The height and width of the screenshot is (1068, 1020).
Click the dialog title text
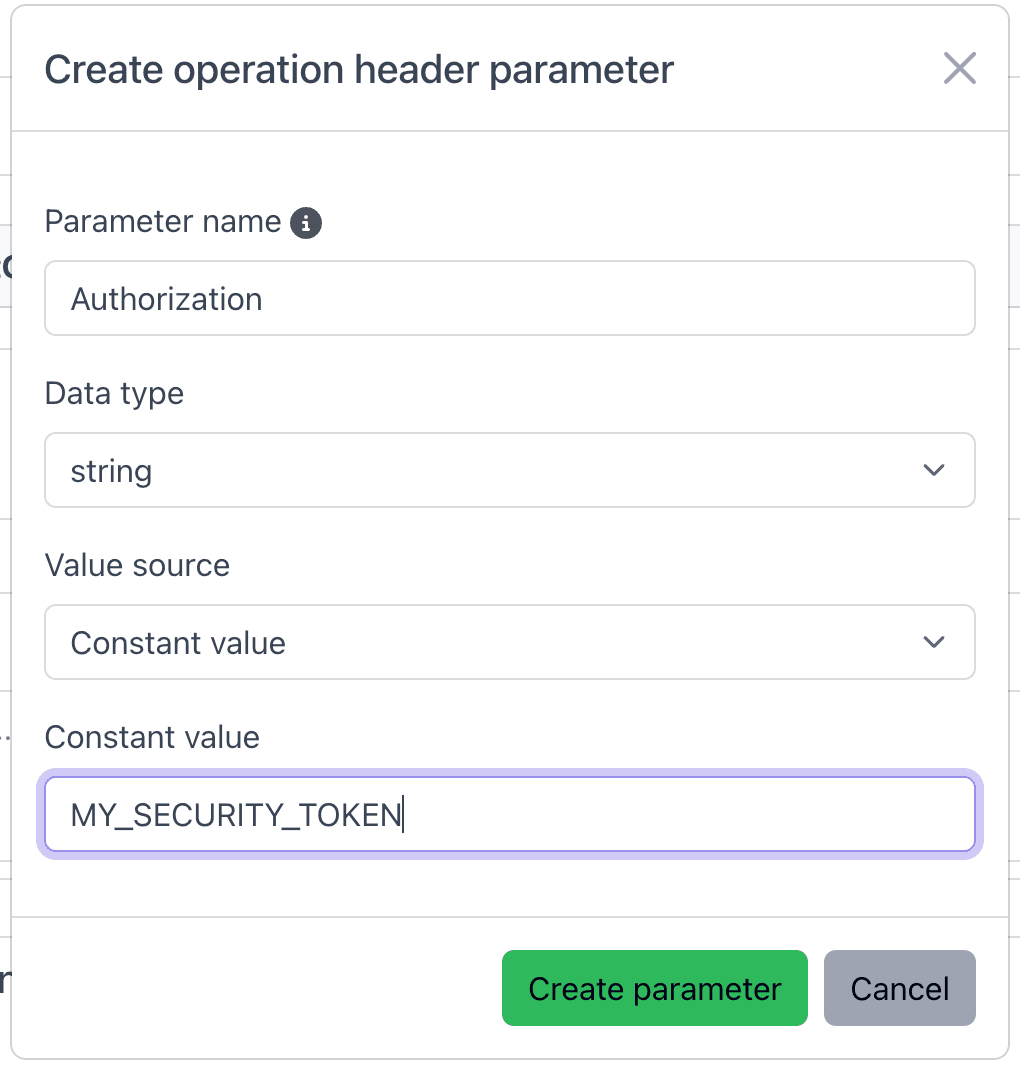coord(359,70)
